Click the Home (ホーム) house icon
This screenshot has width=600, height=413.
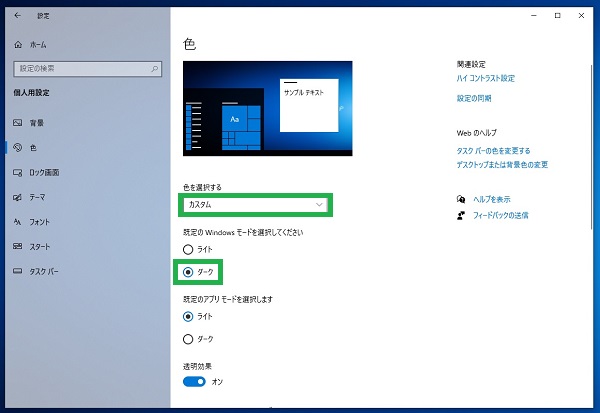(18, 45)
